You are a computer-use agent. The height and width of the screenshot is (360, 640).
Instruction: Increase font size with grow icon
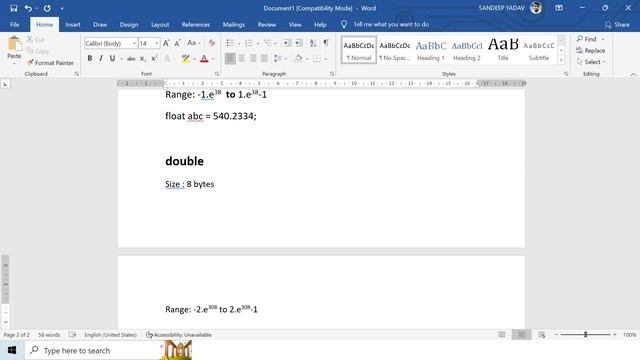166,43
